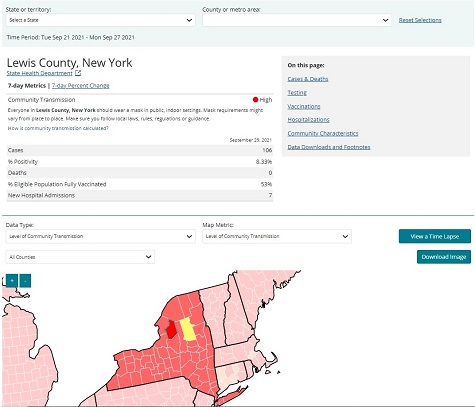Open external link icon beside State Health Department
Screen dimensions: 475x407
click(x=78, y=73)
